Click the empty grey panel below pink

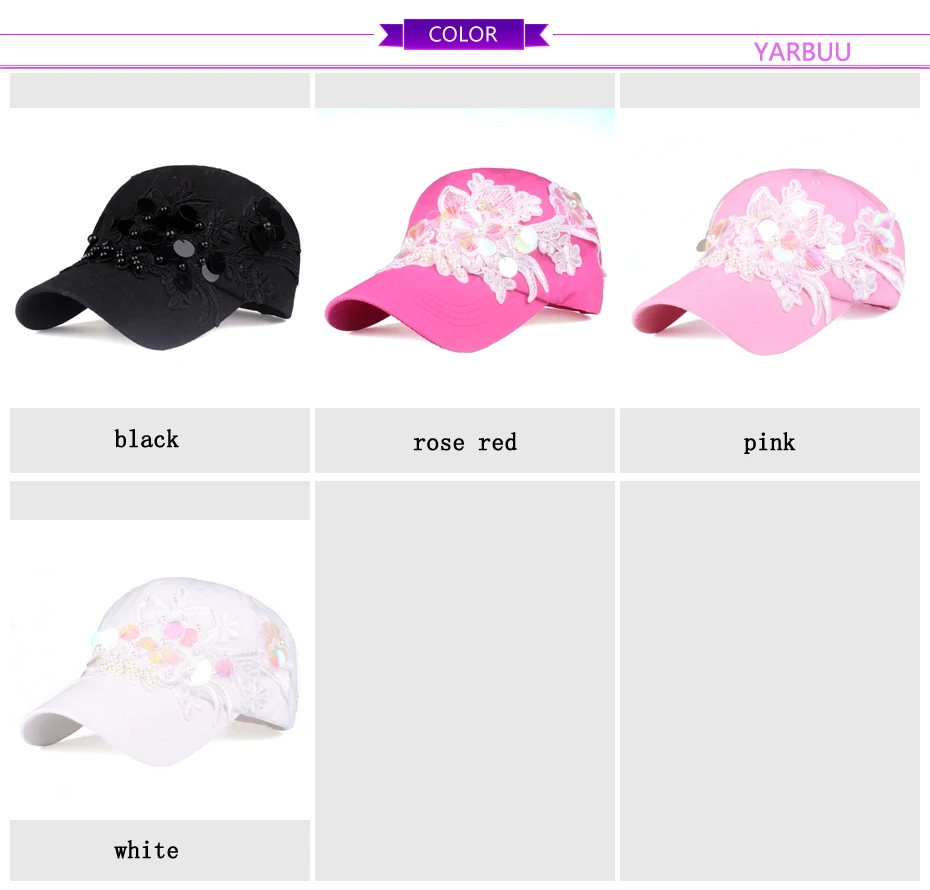click(x=769, y=681)
